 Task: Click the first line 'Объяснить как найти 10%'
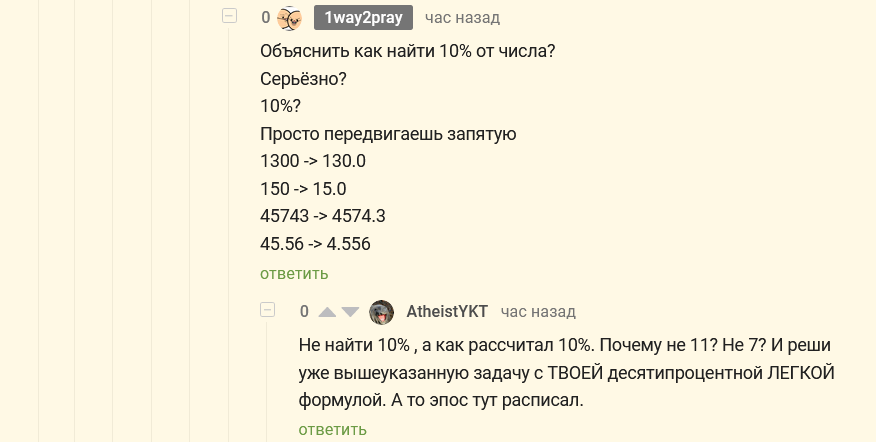(407, 51)
